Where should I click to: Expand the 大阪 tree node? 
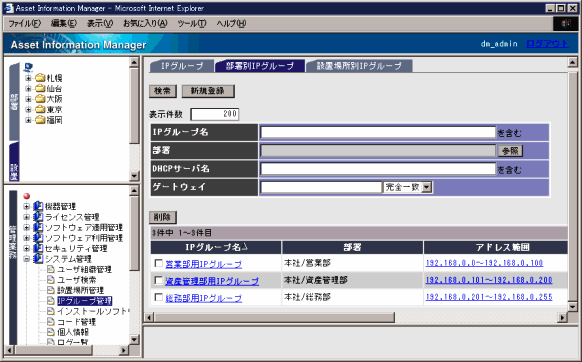[x=28, y=99]
